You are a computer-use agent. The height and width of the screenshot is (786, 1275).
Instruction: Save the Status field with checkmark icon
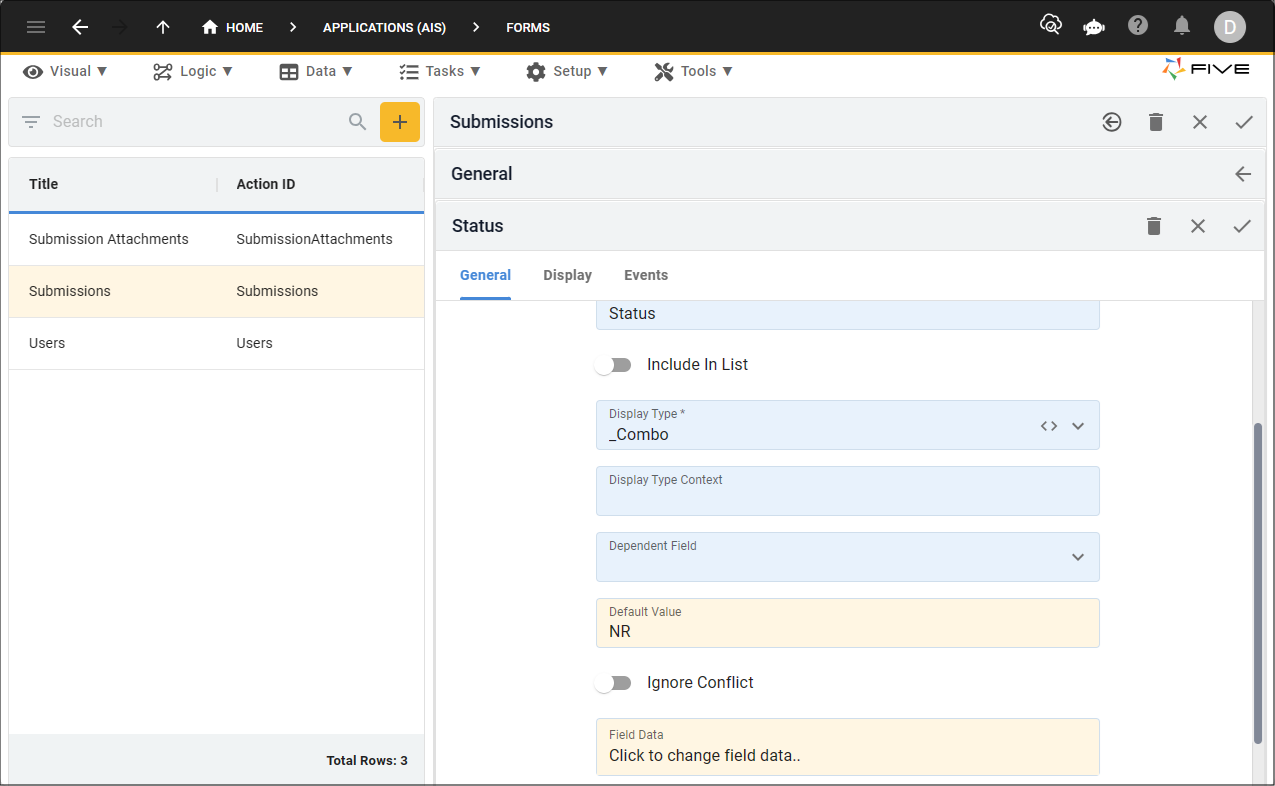[x=1242, y=226]
